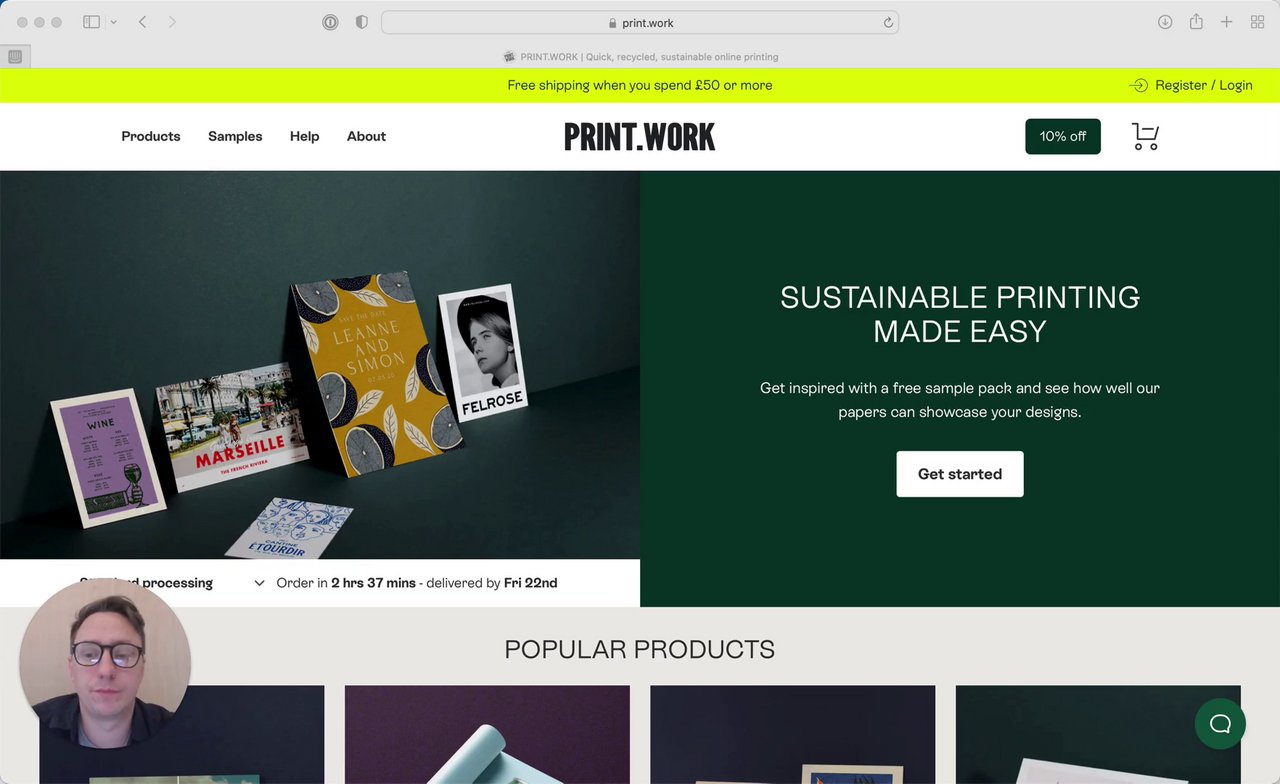
Task: Open the Products menu
Action: 151,136
